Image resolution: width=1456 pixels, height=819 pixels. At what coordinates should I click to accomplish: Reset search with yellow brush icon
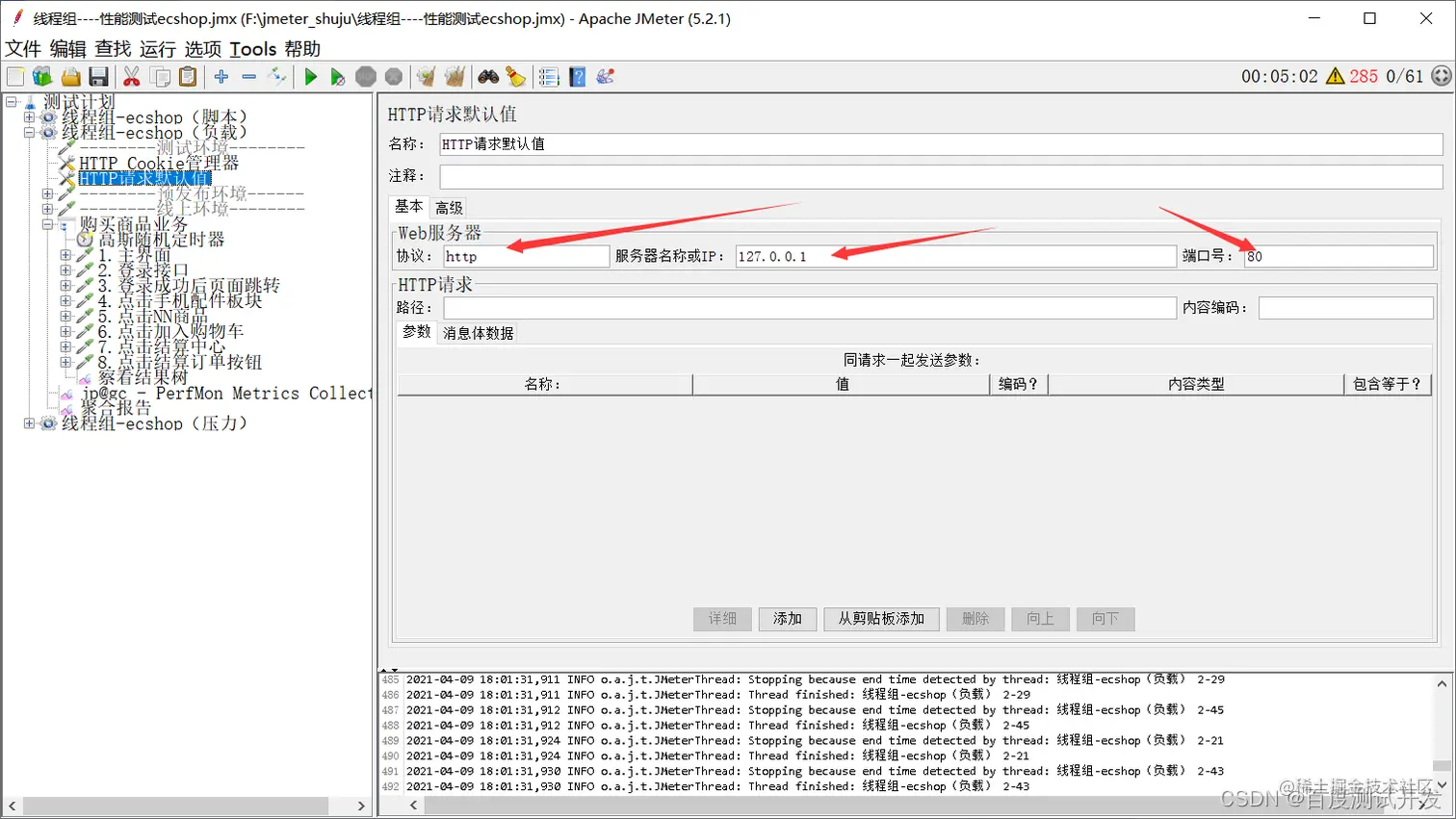[516, 77]
